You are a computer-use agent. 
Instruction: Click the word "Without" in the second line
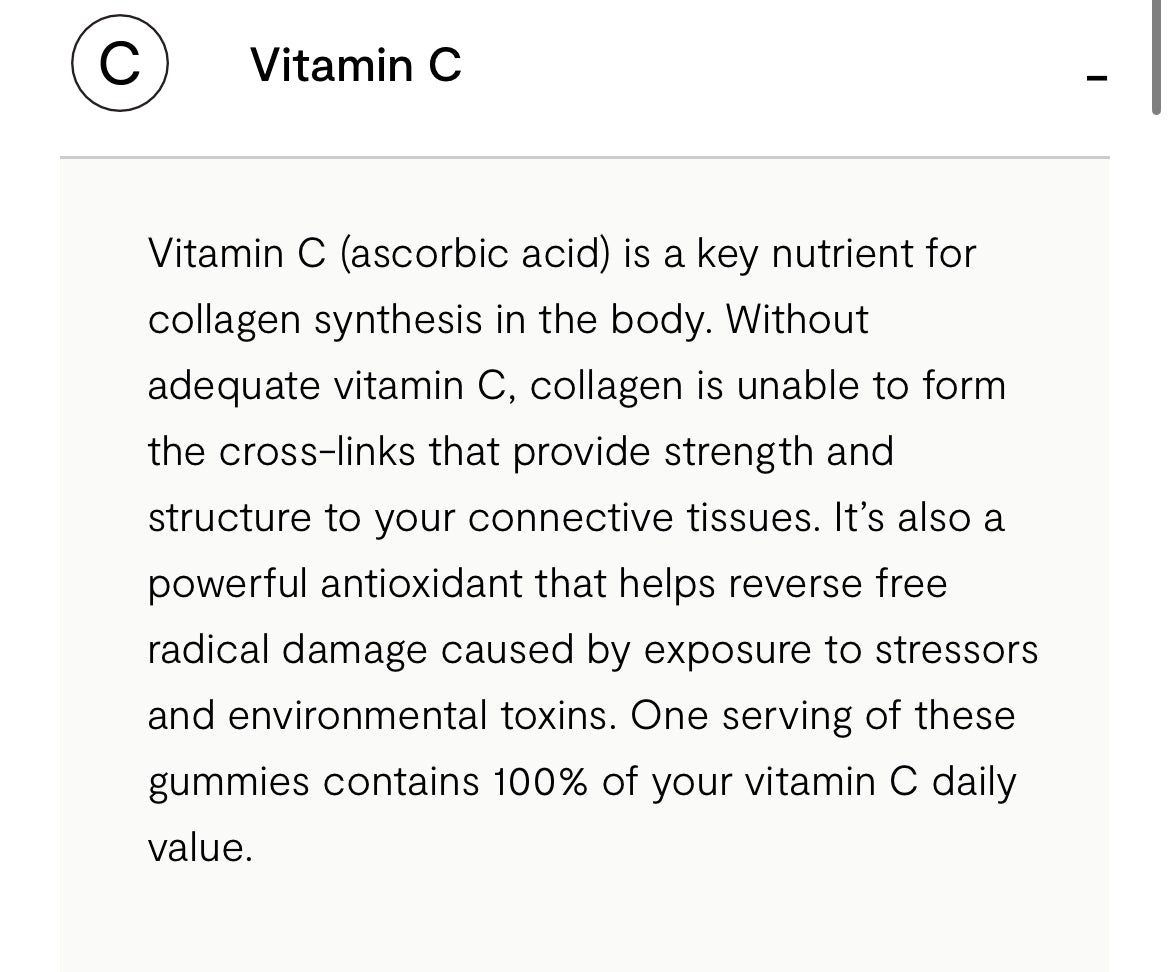pyautogui.click(x=797, y=319)
